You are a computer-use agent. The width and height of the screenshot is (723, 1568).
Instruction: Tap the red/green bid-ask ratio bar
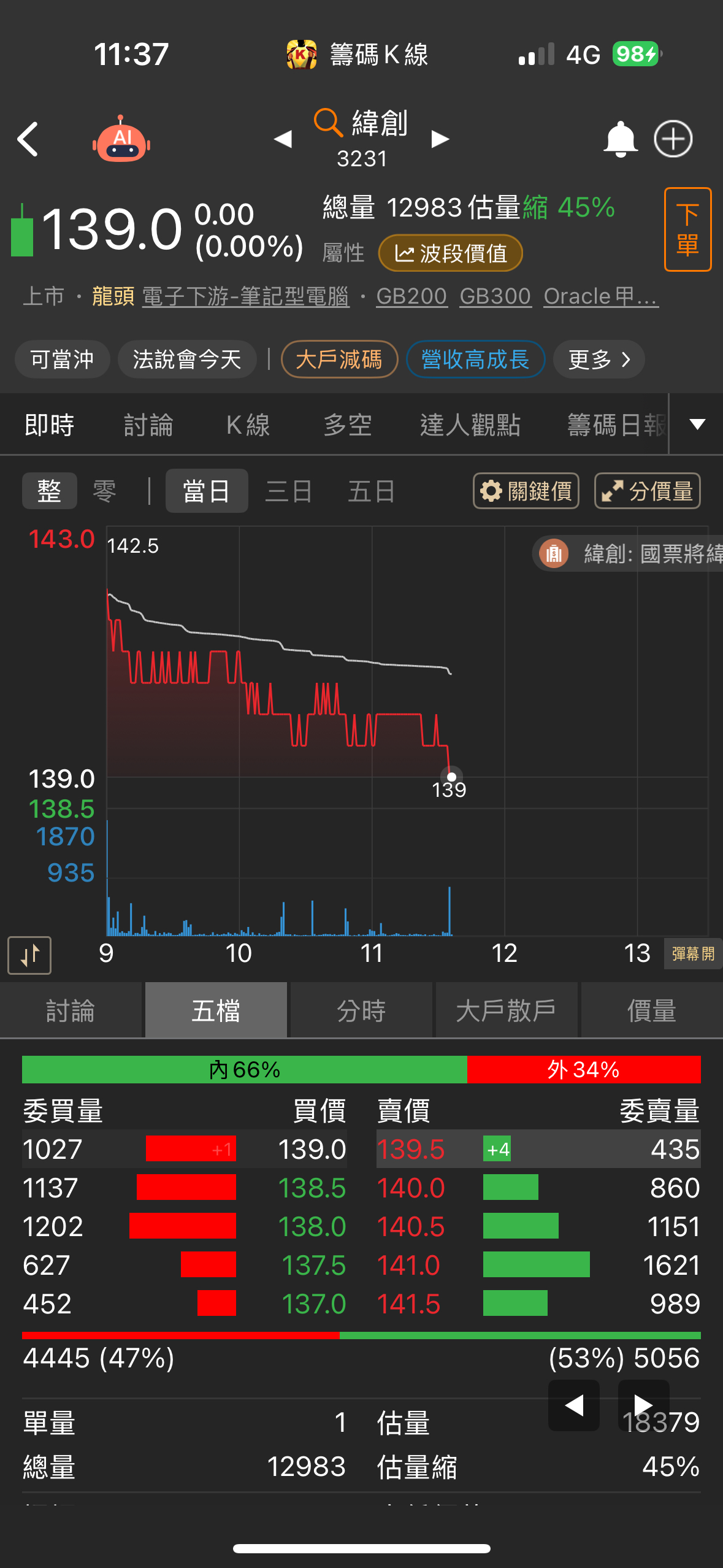tap(361, 1335)
